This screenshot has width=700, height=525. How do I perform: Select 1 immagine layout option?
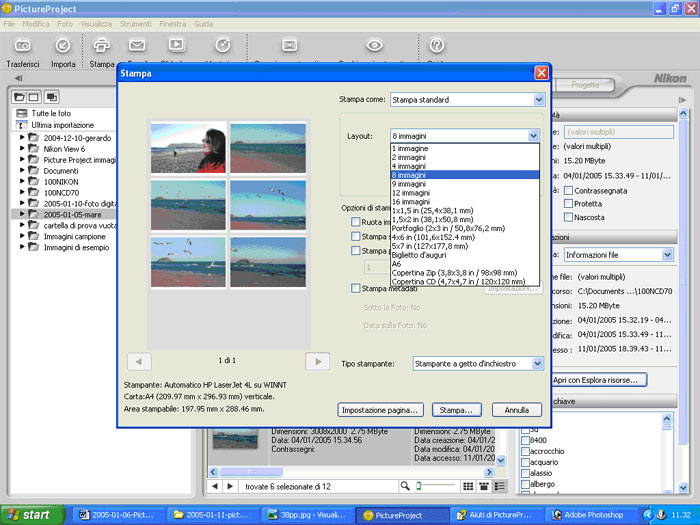(465, 148)
